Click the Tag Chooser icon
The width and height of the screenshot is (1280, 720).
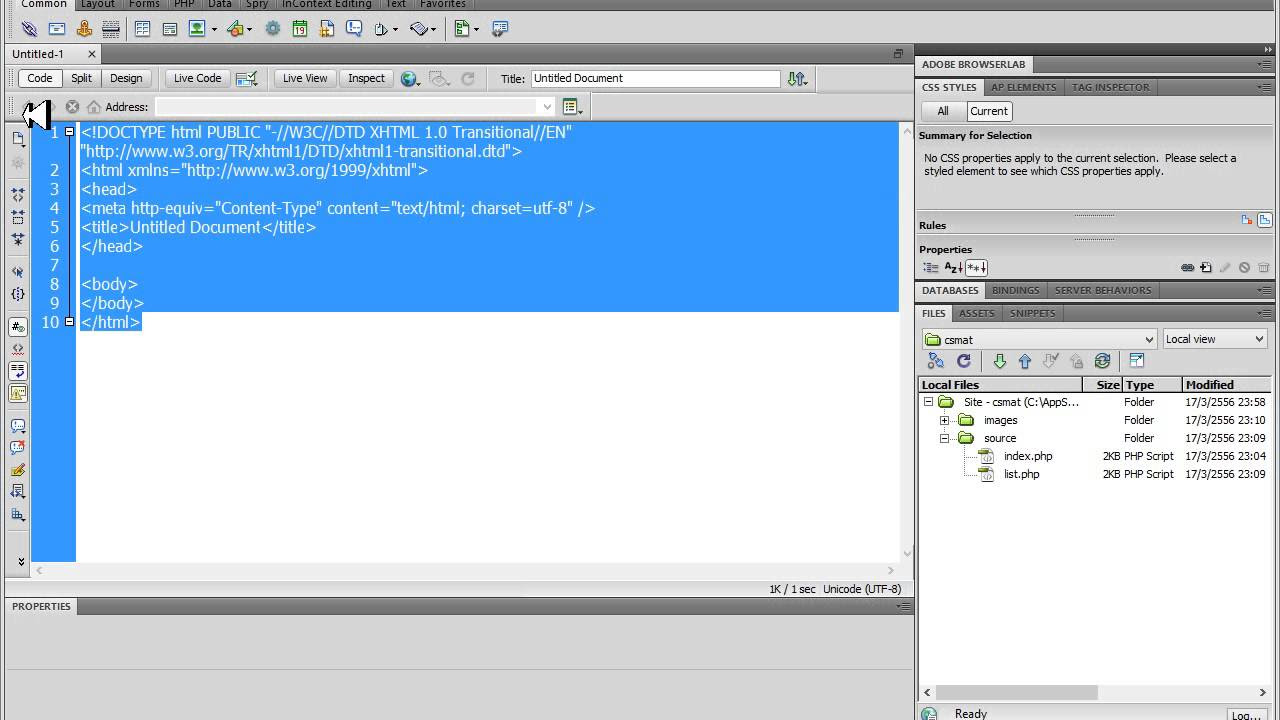point(500,29)
